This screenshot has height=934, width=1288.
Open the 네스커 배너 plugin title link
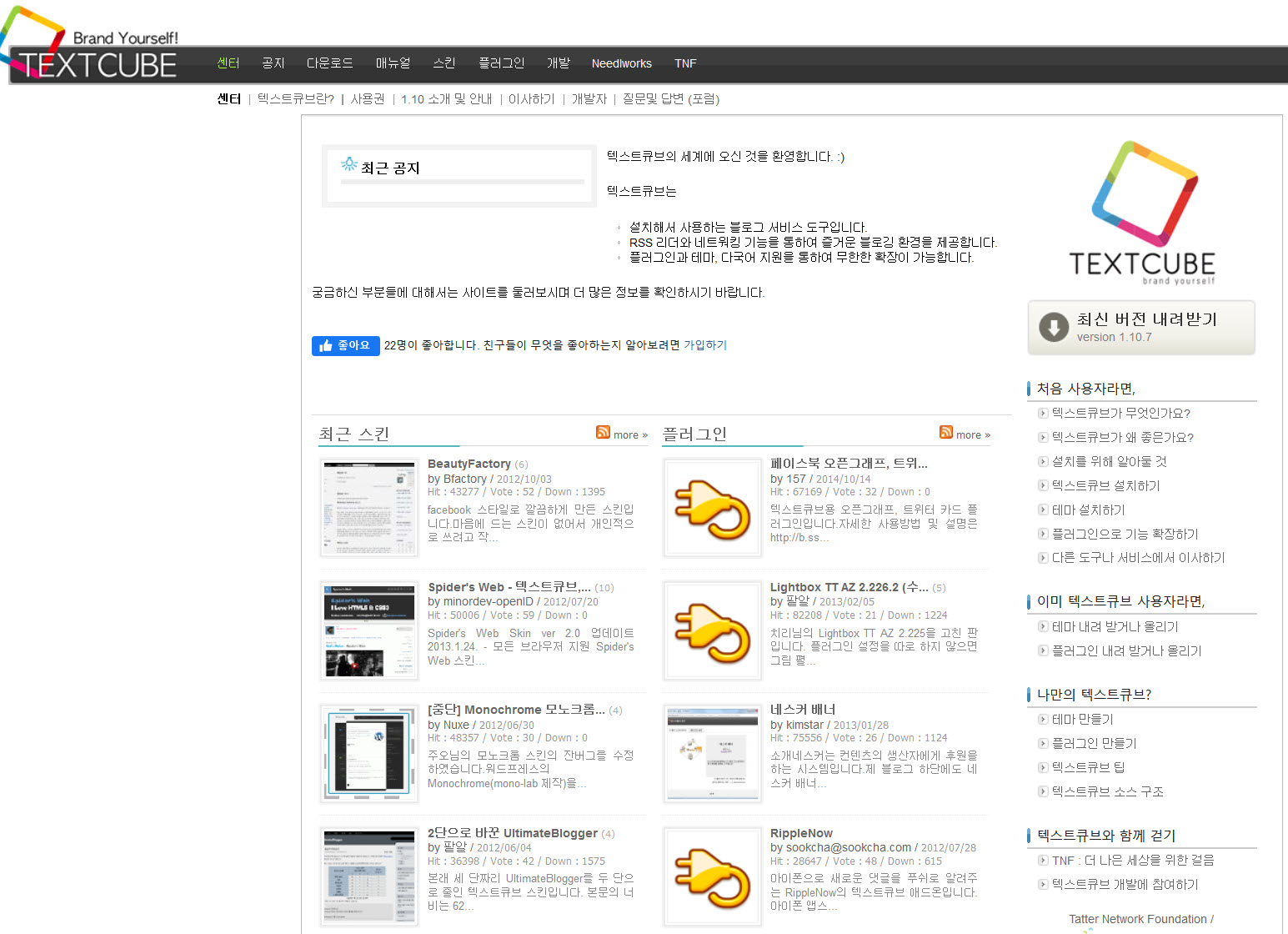802,710
